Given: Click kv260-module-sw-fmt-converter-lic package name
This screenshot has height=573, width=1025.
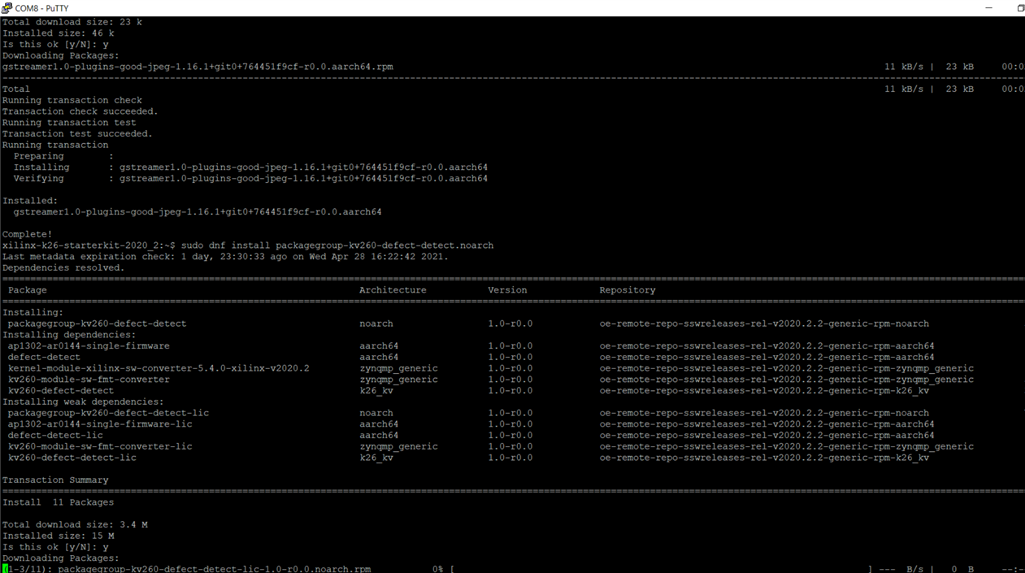Looking at the screenshot, I should [x=100, y=446].
